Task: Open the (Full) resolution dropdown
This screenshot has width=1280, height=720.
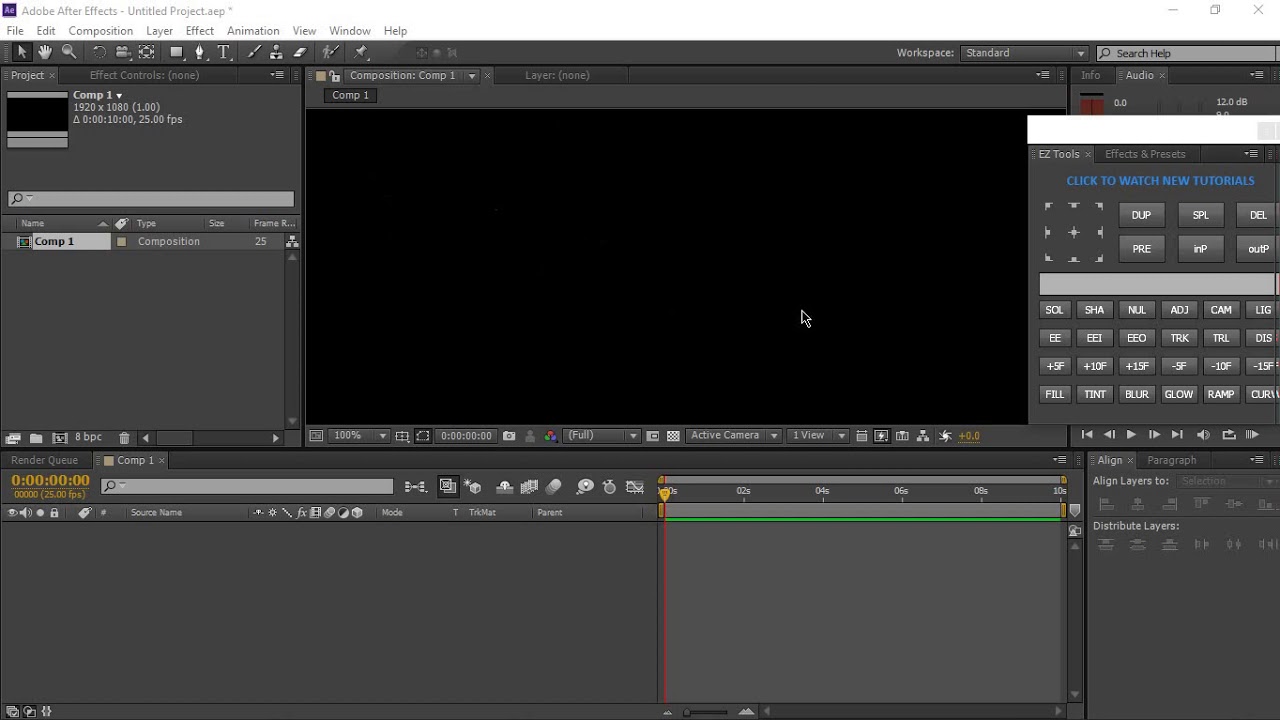Action: (602, 436)
